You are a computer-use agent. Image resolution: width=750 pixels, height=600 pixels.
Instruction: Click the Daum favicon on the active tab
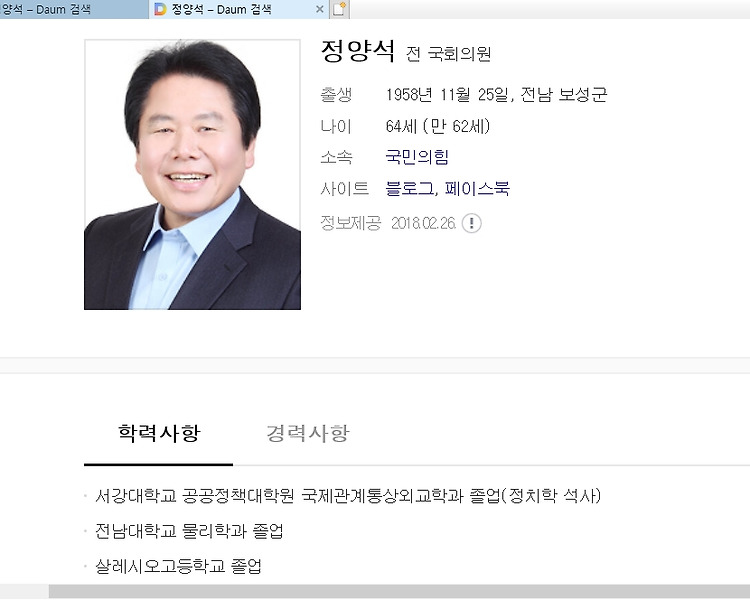(x=160, y=9)
